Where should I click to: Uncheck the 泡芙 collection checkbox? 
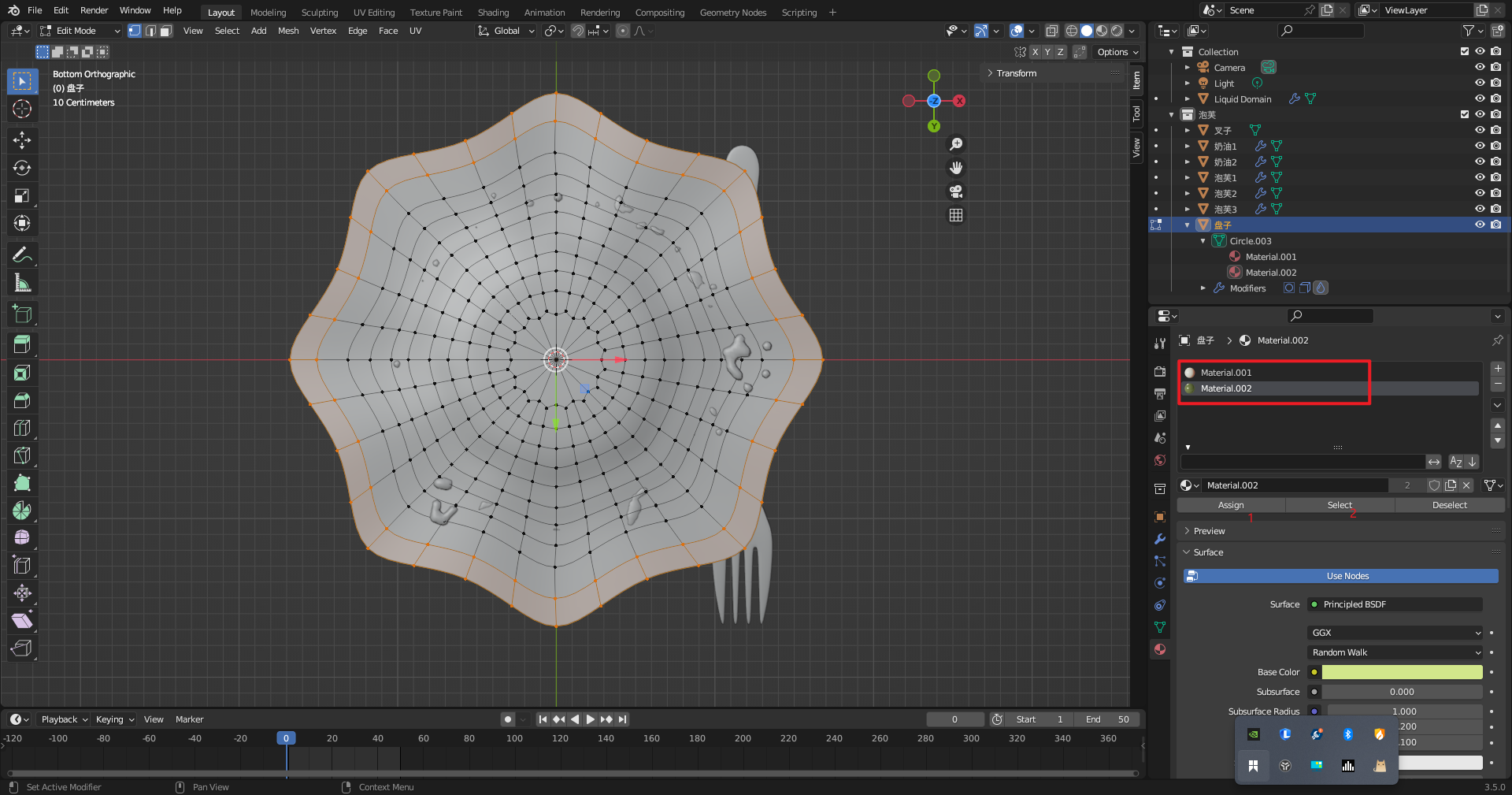click(x=1465, y=115)
